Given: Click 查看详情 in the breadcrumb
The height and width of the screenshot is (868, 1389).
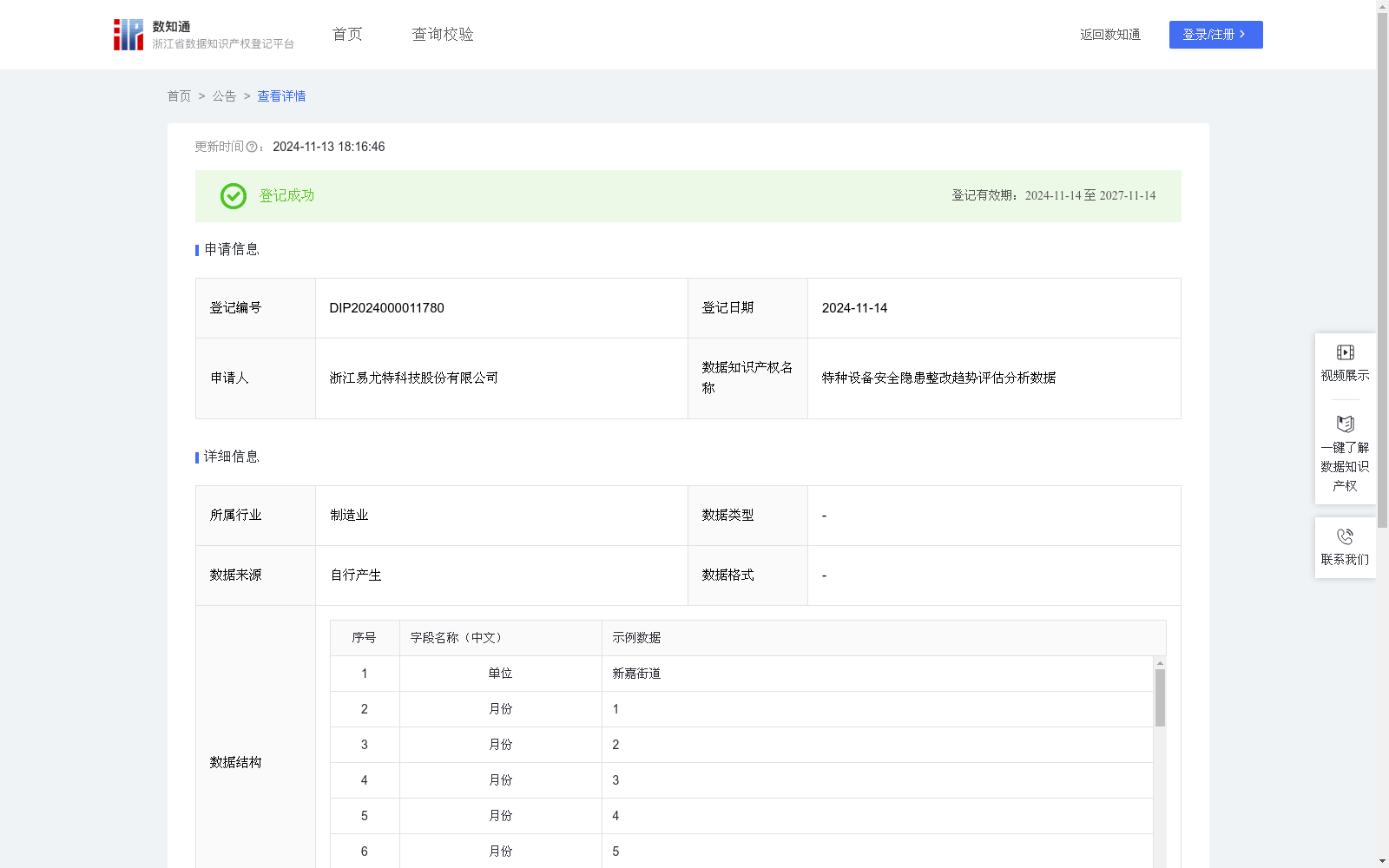Looking at the screenshot, I should [281, 96].
